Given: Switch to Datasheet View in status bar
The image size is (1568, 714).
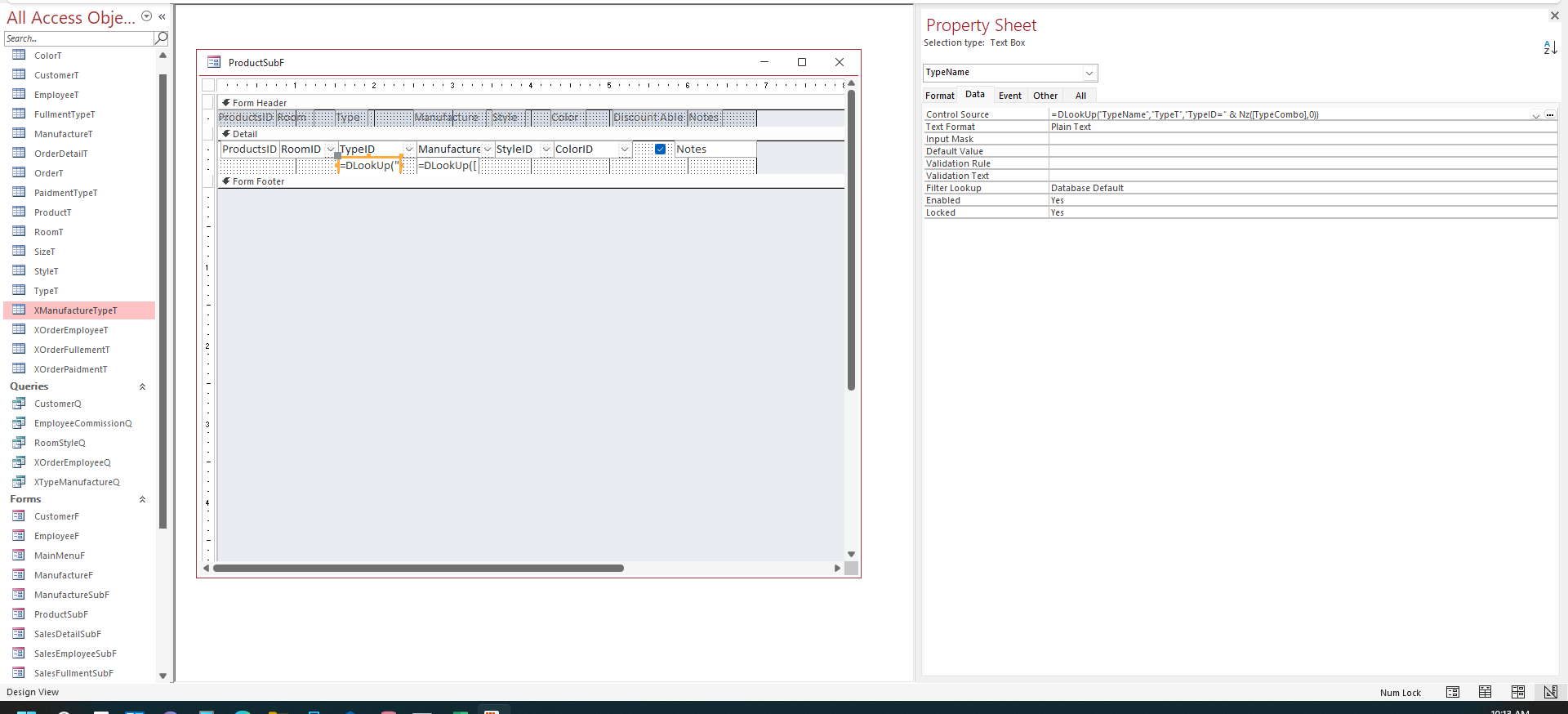Looking at the screenshot, I should 1486,692.
